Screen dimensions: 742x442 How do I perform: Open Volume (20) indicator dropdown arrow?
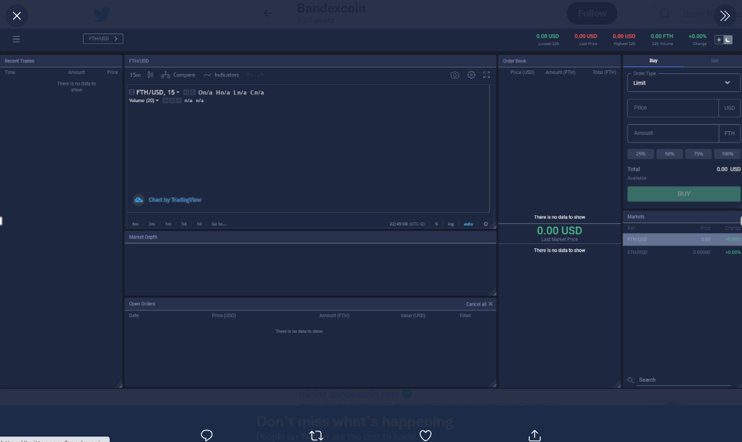[x=157, y=100]
